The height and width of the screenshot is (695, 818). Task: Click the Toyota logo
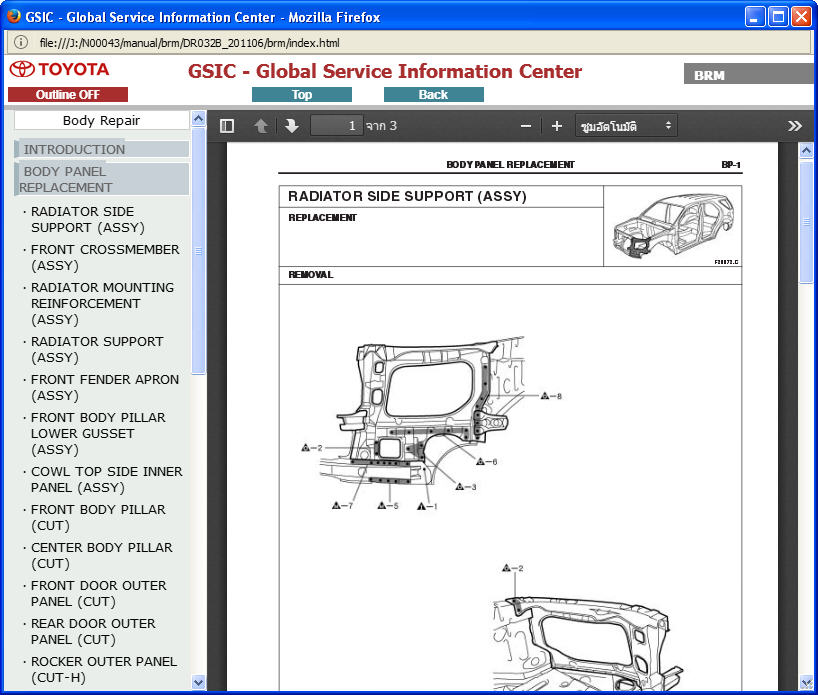click(x=58, y=69)
